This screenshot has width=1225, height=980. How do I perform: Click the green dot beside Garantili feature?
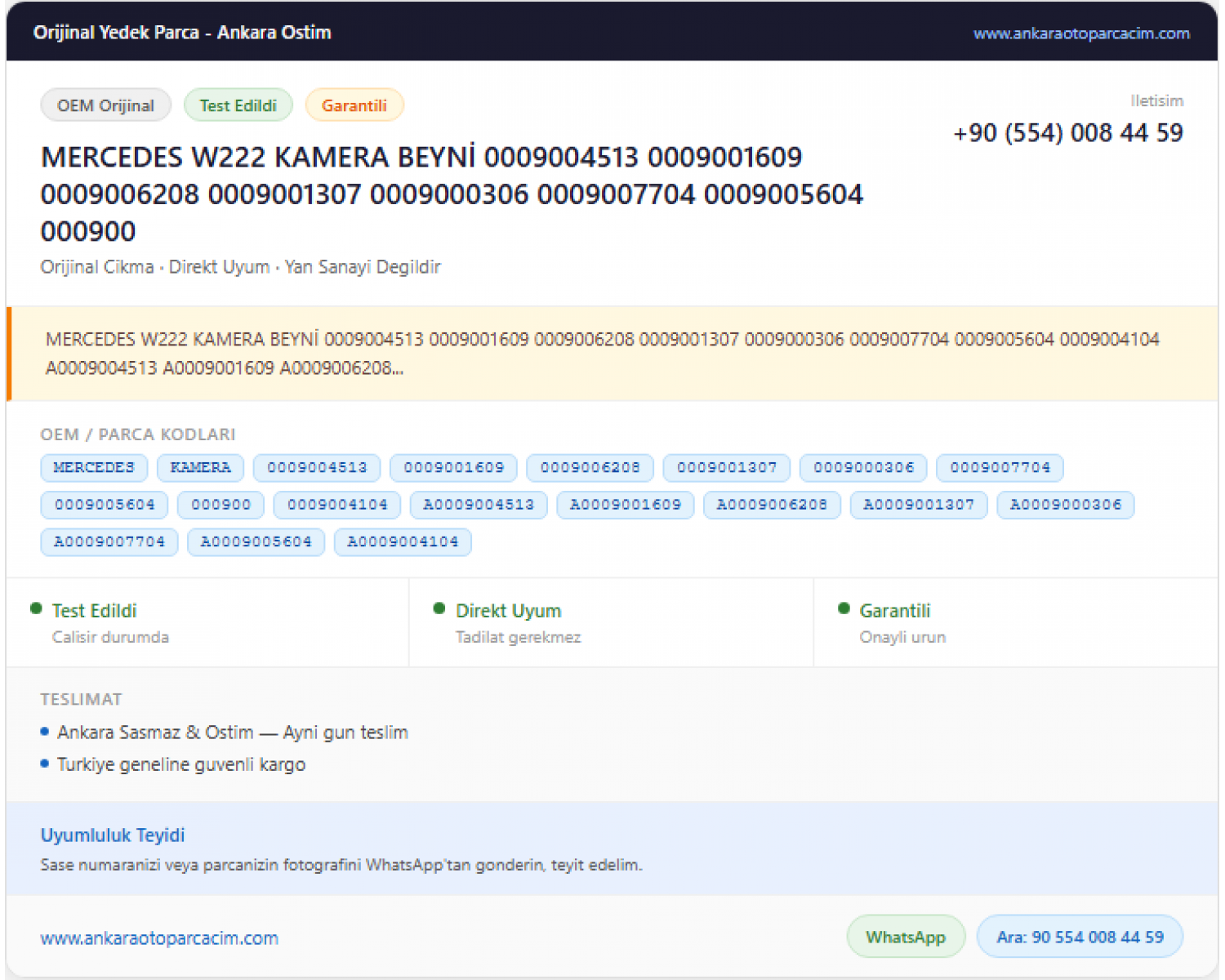[x=844, y=608]
